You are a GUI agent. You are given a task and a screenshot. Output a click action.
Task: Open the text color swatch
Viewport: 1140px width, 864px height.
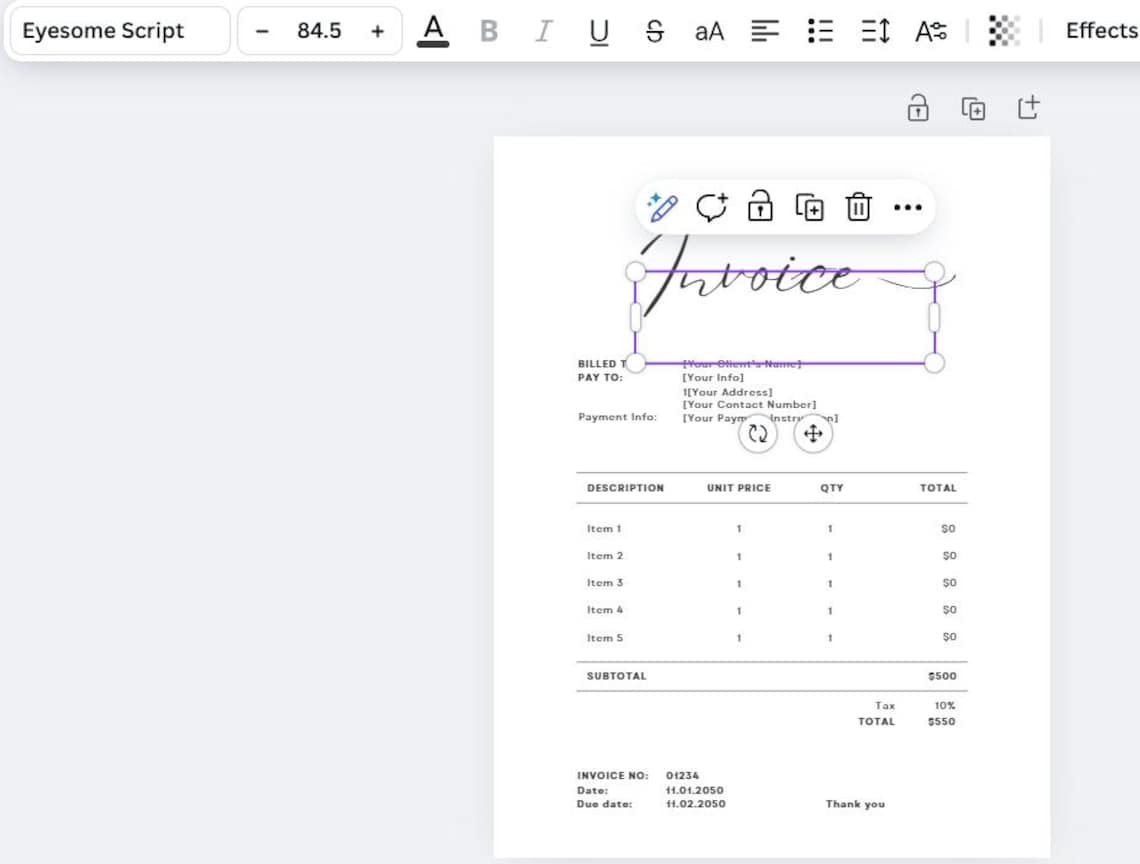coord(433,31)
